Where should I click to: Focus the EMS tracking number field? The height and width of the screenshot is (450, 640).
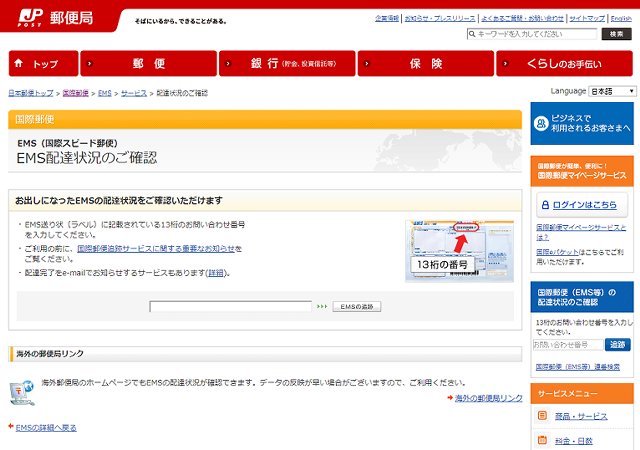pos(231,306)
